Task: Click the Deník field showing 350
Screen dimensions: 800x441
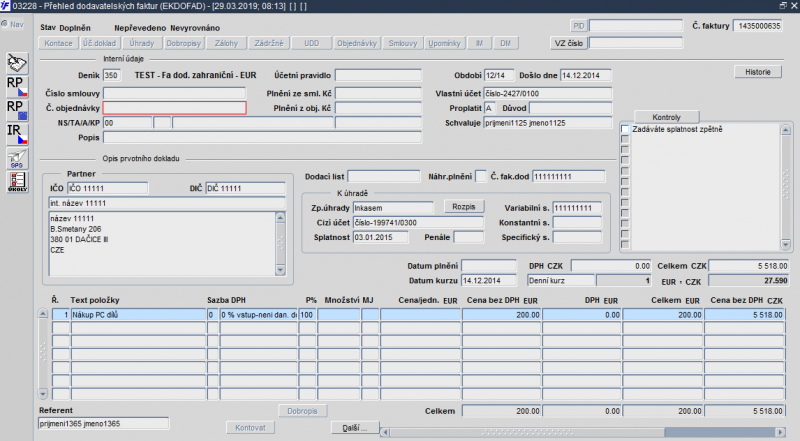Action: coord(112,75)
